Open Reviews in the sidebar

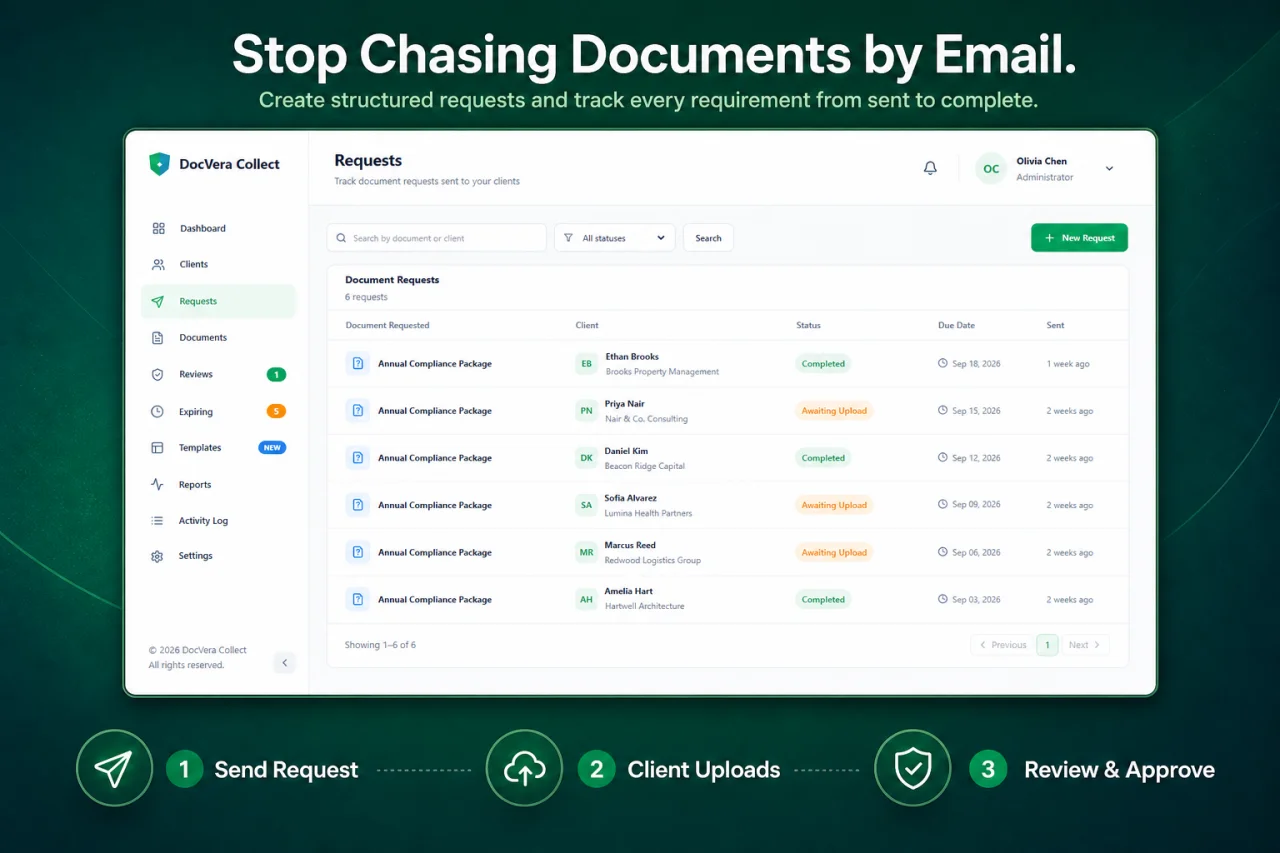click(x=219, y=374)
